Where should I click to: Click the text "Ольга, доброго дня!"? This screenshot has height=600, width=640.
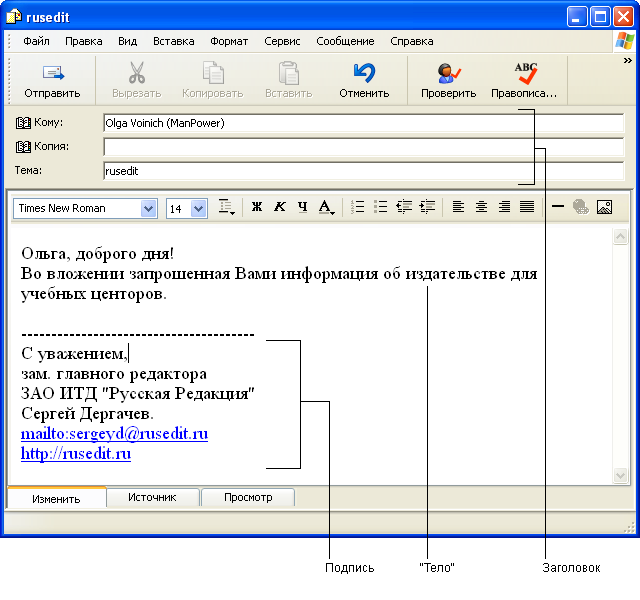(98, 254)
